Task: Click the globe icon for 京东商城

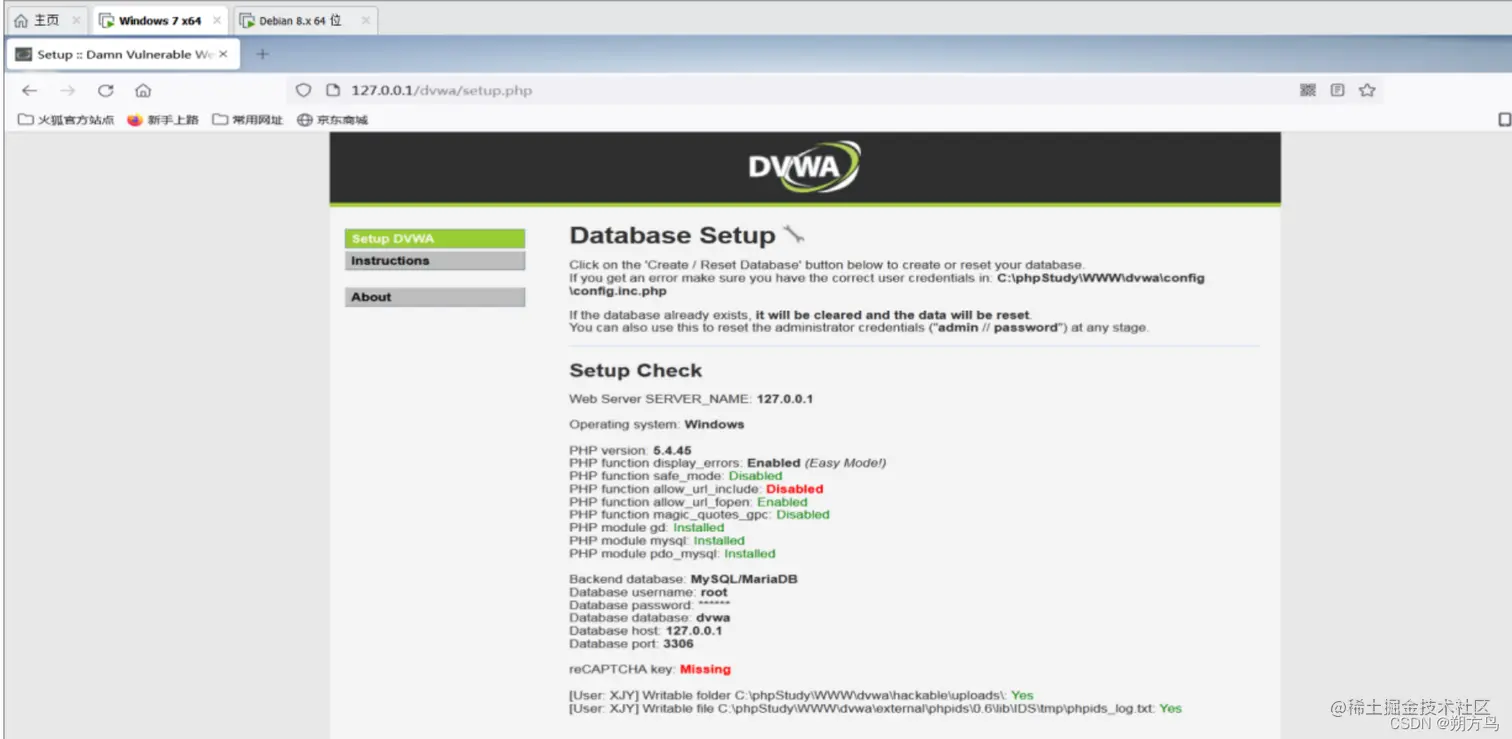Action: (x=305, y=120)
